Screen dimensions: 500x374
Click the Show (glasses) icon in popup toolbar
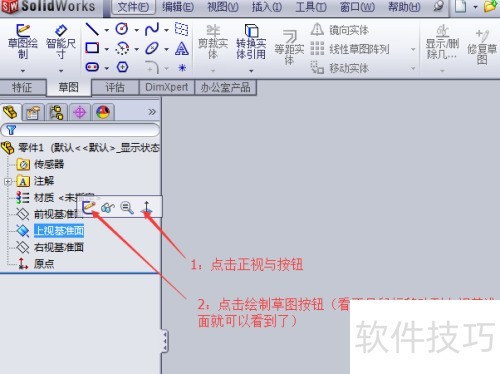point(108,208)
